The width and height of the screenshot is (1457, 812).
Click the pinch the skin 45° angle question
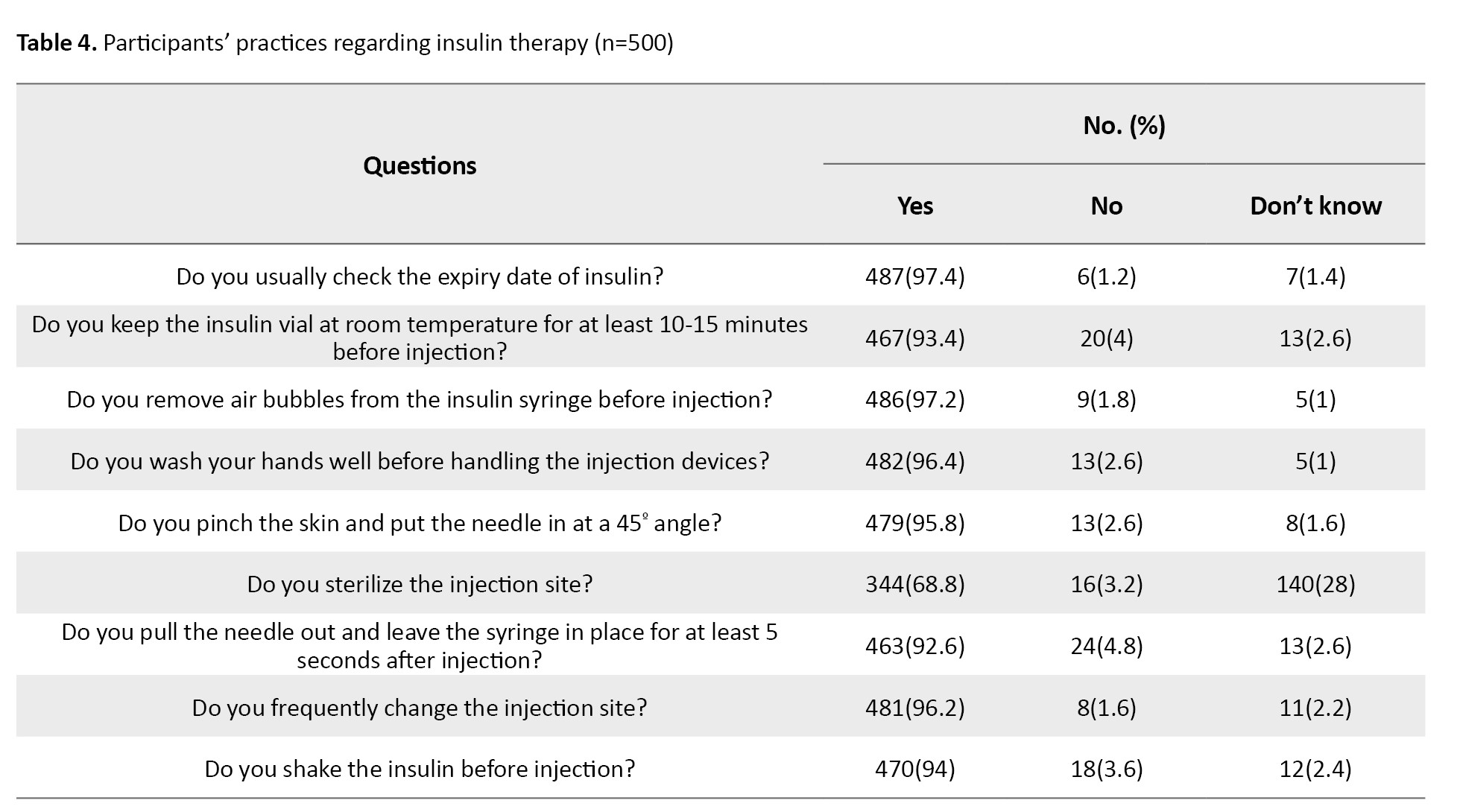tap(420, 523)
